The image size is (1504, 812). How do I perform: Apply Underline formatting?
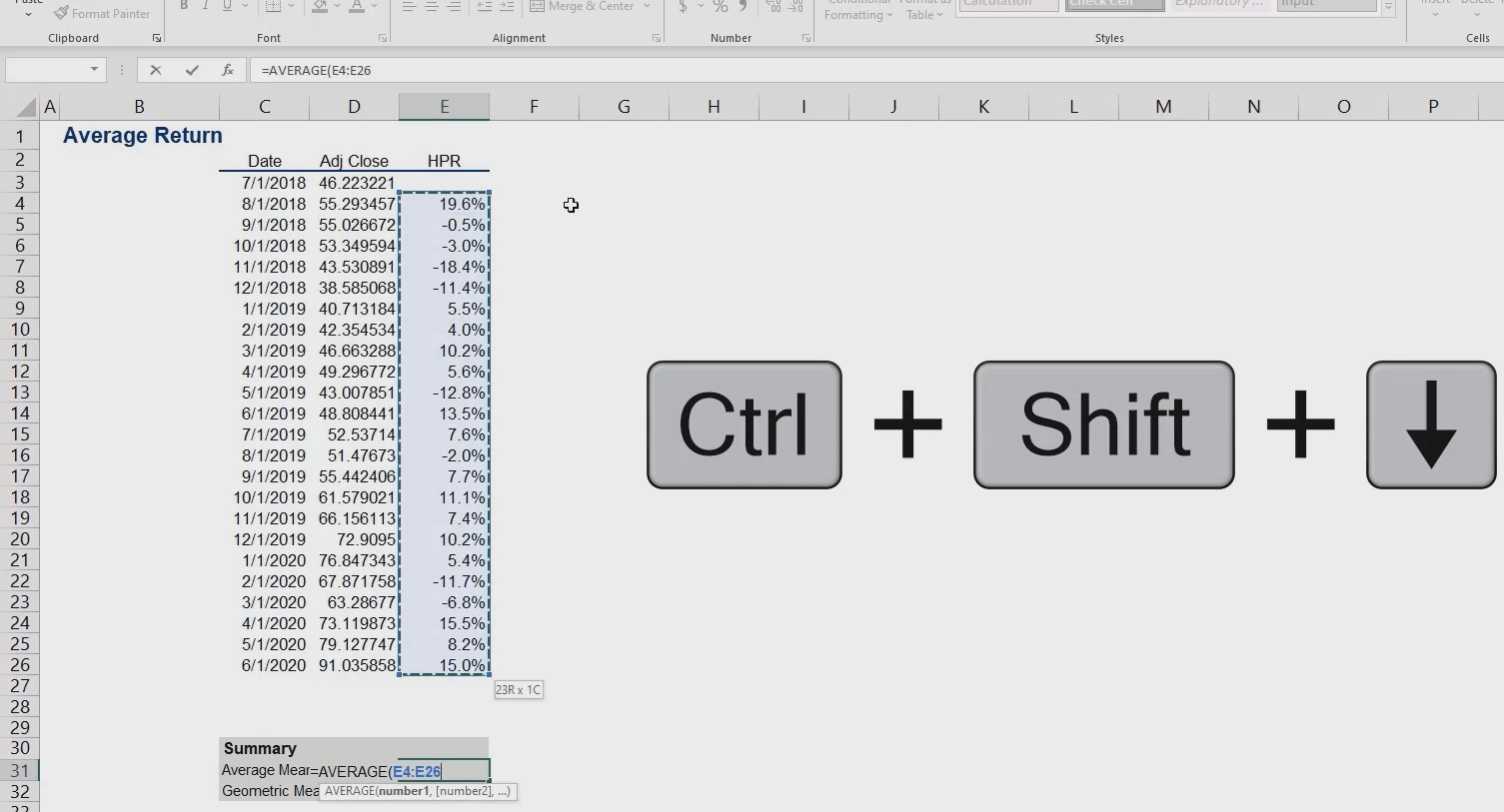click(227, 6)
